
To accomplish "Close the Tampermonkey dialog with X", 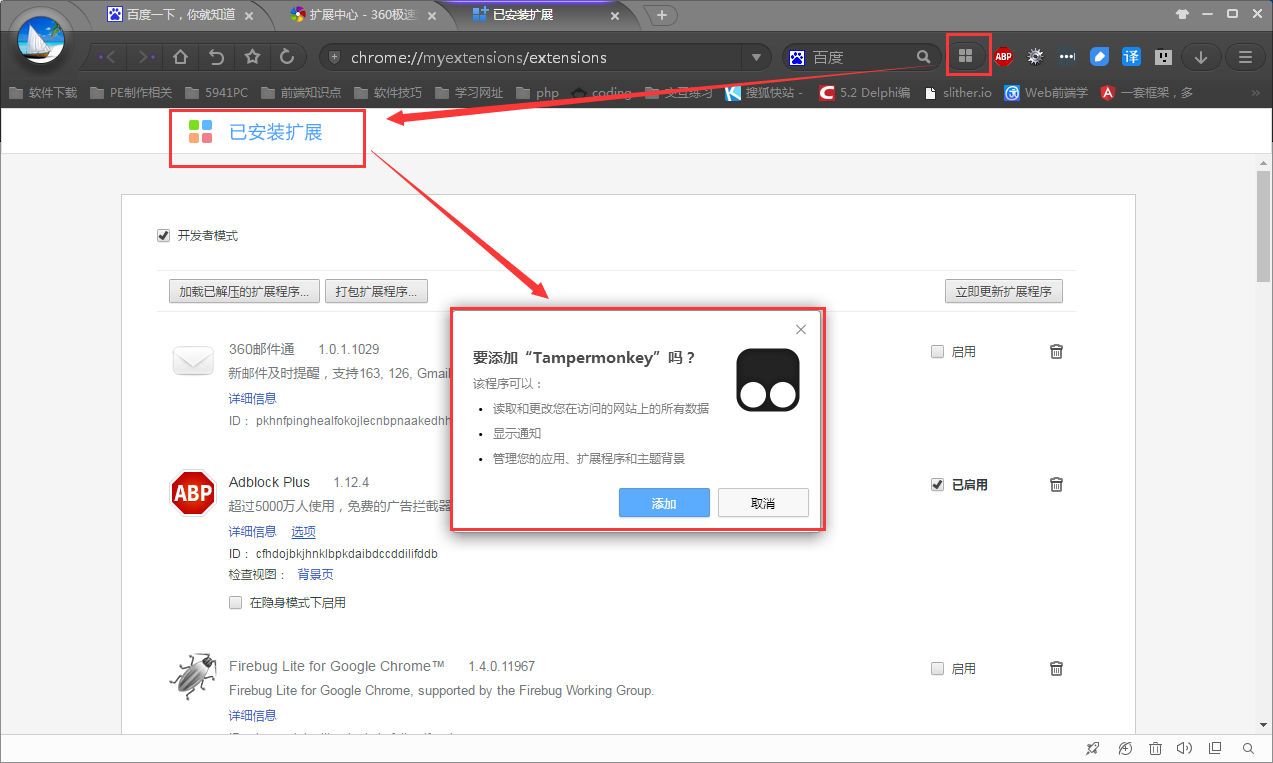I will pyautogui.click(x=800, y=329).
